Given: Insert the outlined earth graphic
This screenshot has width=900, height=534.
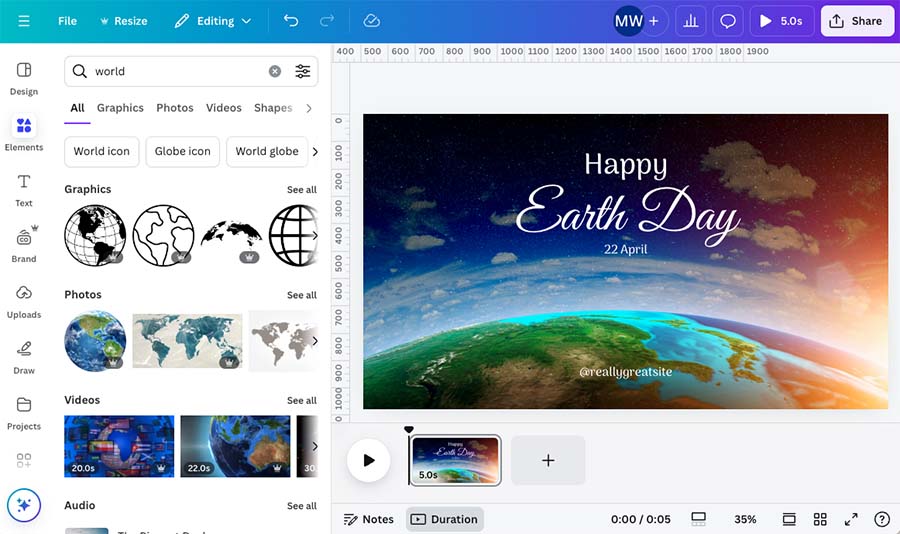Looking at the screenshot, I should 163,235.
